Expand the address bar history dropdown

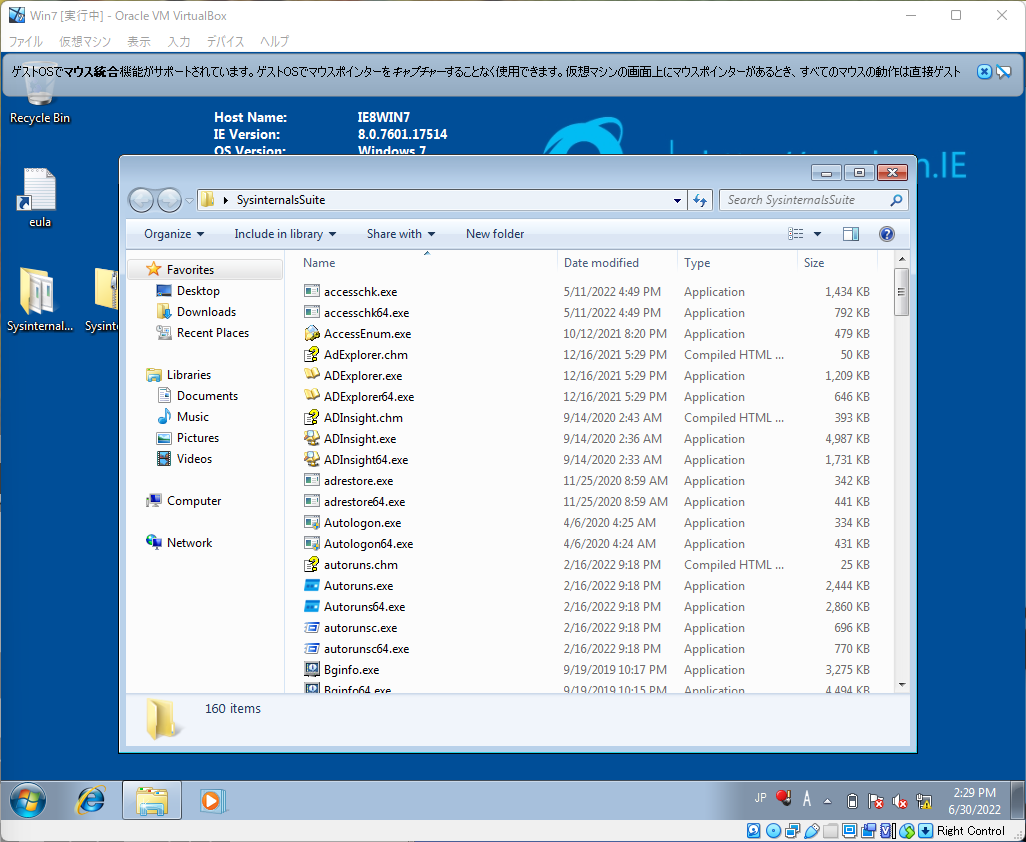click(677, 200)
